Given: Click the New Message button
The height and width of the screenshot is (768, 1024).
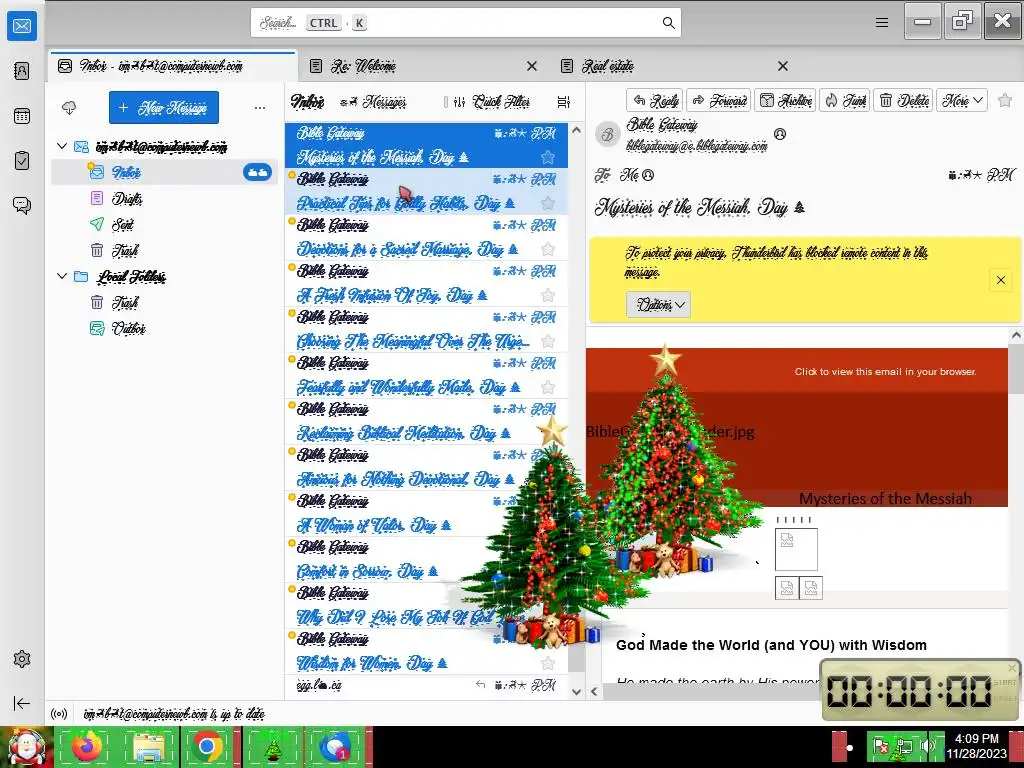Looking at the screenshot, I should [164, 108].
